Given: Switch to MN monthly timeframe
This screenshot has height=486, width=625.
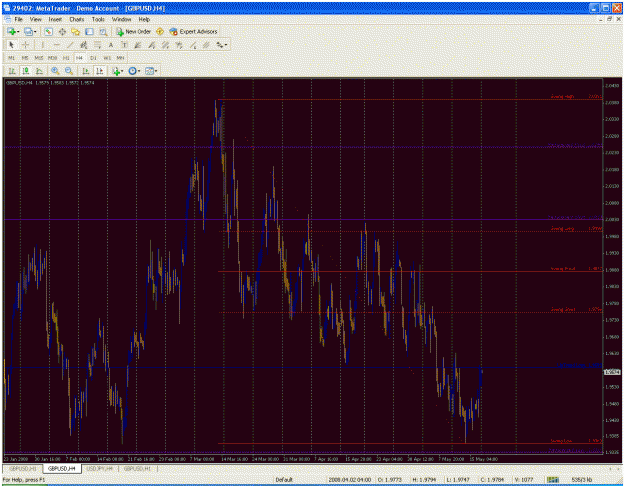Looking at the screenshot, I should pyautogui.click(x=120, y=58).
